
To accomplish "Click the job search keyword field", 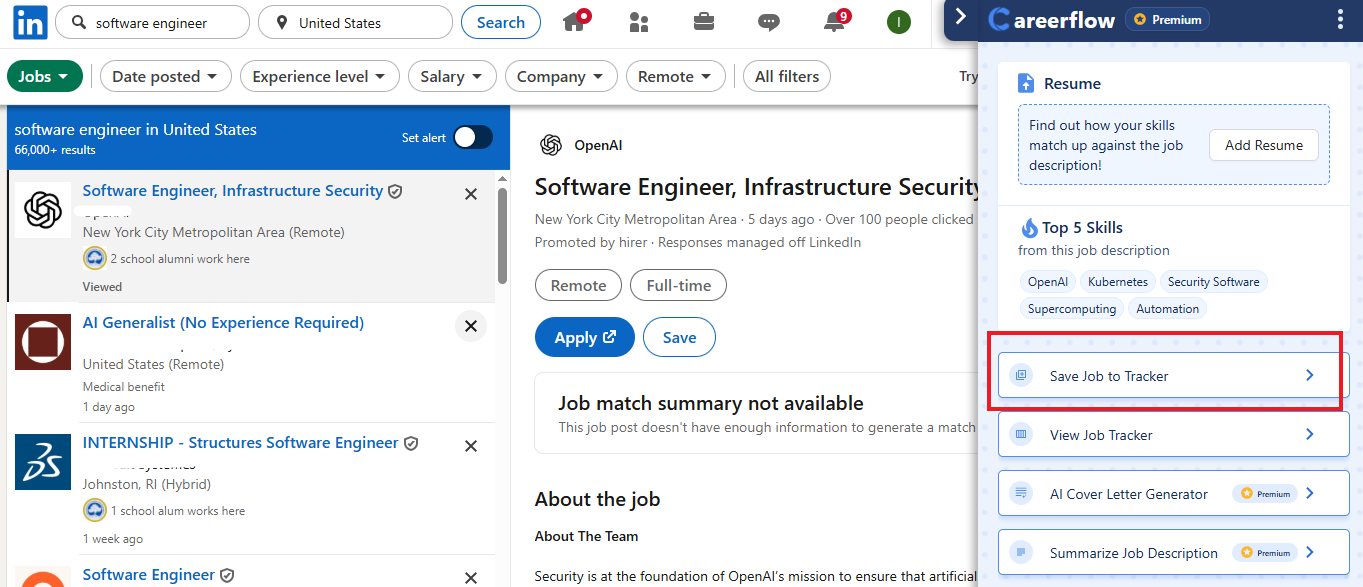I will pyautogui.click(x=152, y=22).
